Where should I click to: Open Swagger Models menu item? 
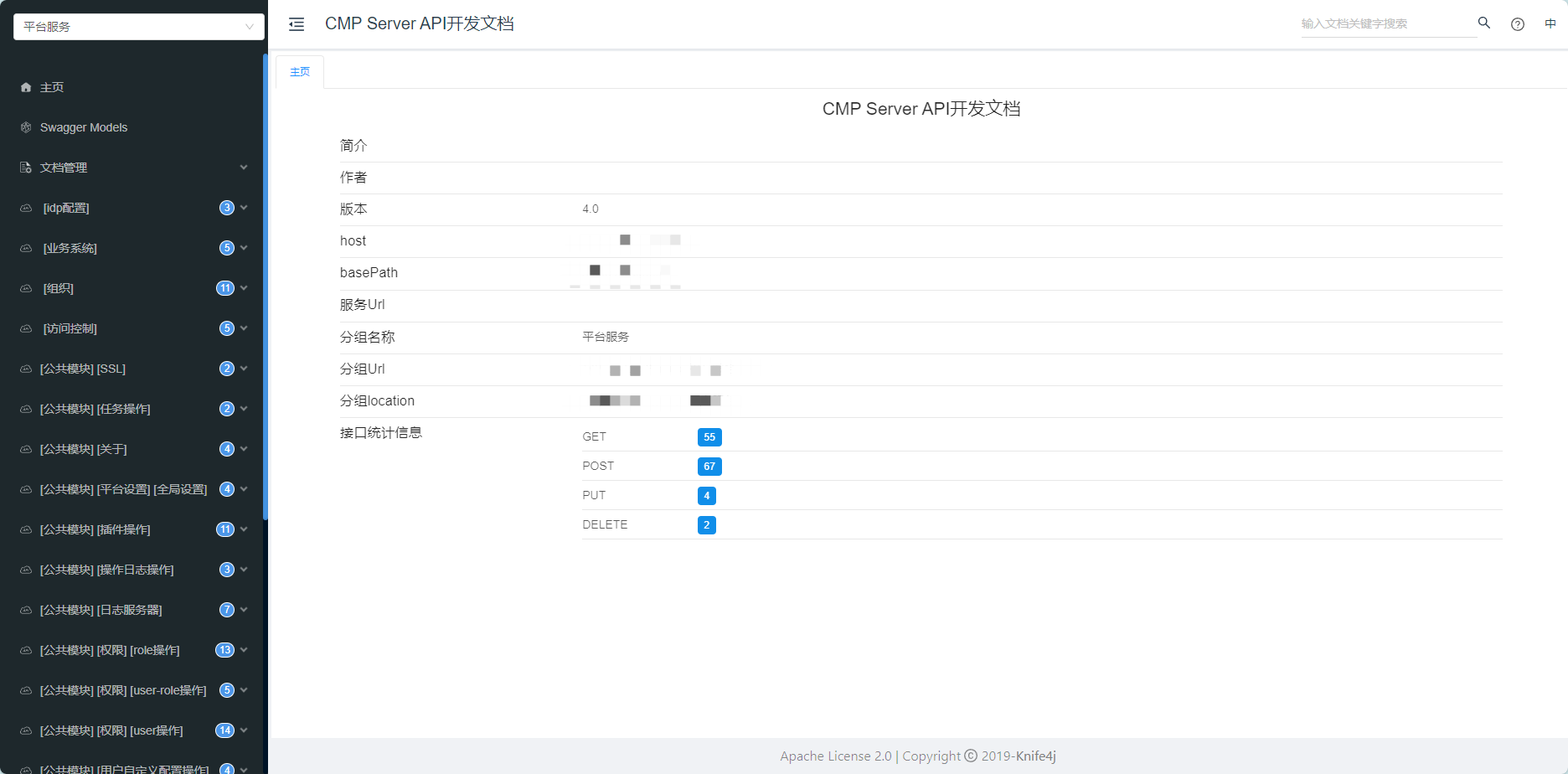84,127
